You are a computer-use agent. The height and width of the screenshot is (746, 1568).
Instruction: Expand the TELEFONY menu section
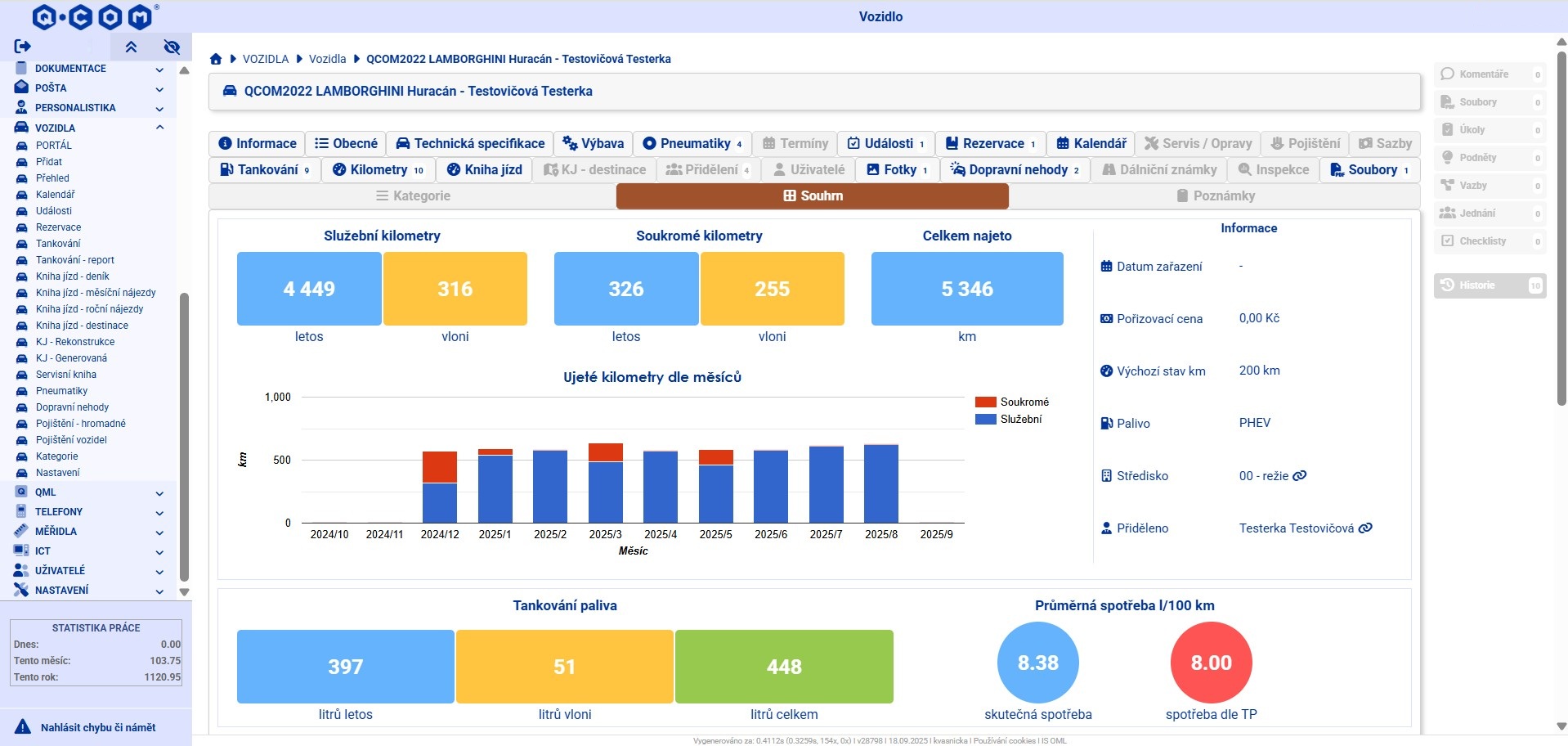click(x=159, y=513)
